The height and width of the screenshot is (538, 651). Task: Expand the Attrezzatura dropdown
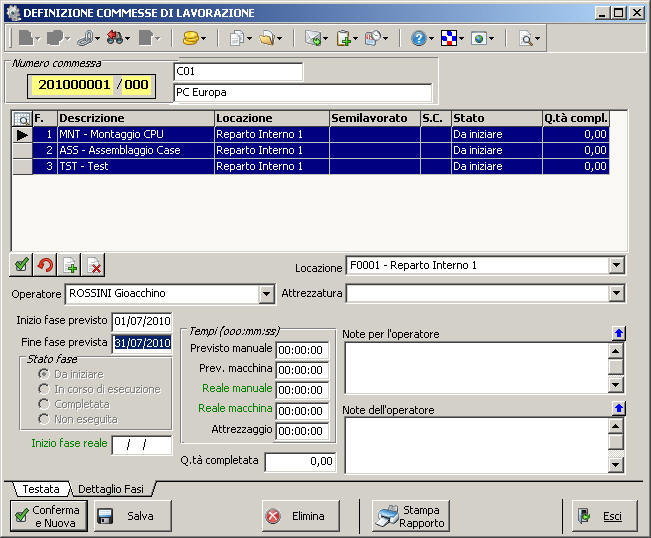click(616, 294)
